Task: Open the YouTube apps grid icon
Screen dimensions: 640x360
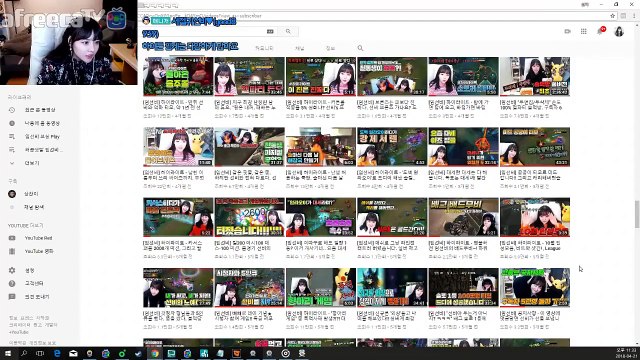Action: [584, 31]
